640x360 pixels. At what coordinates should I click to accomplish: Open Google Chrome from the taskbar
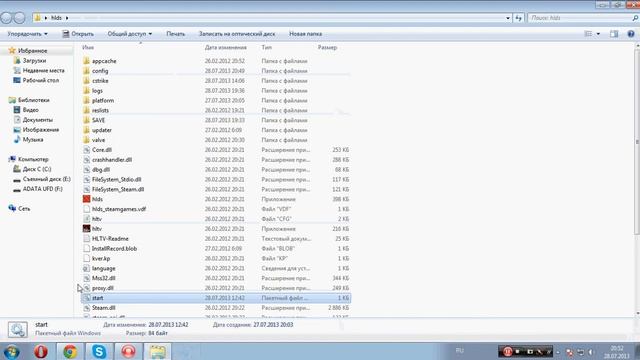click(70, 351)
